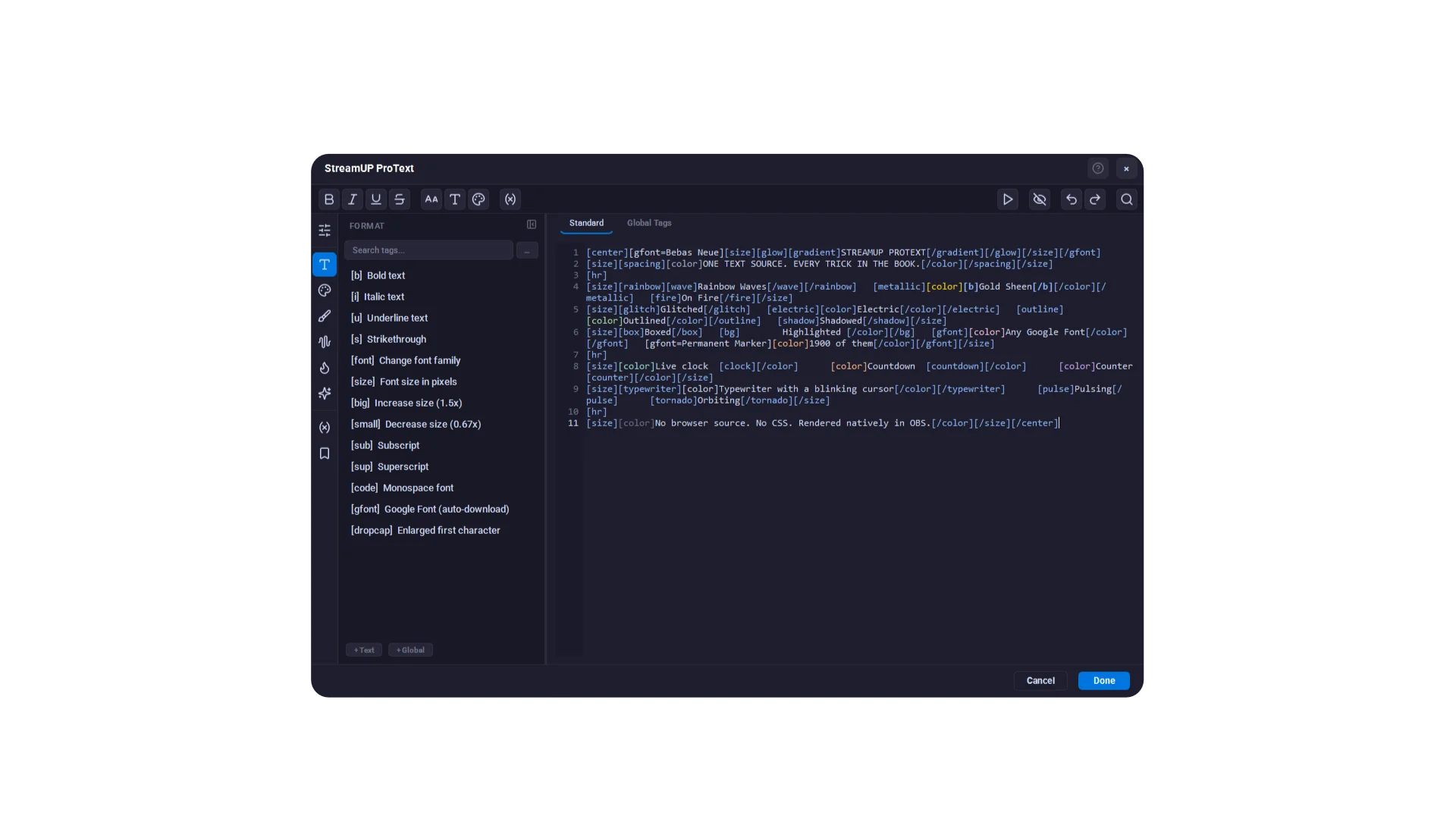Select the brush category in the sidebar
The height and width of the screenshot is (819, 1456).
[325, 316]
